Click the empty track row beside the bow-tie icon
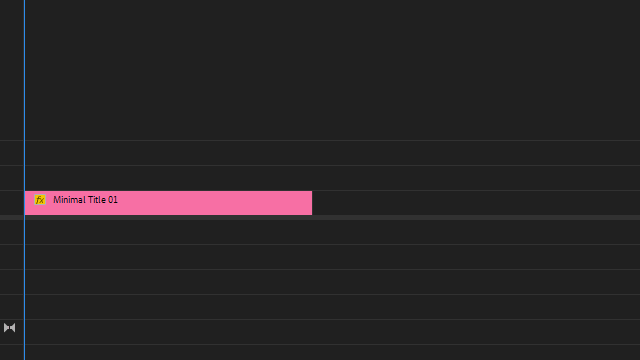This screenshot has height=360, width=640. click(x=332, y=332)
